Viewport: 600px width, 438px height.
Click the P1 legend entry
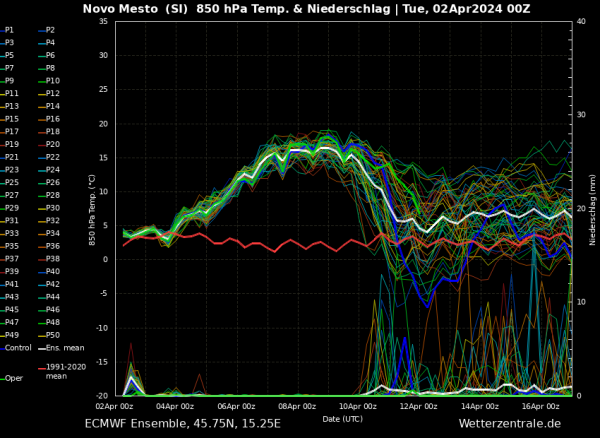pyautogui.click(x=7, y=30)
